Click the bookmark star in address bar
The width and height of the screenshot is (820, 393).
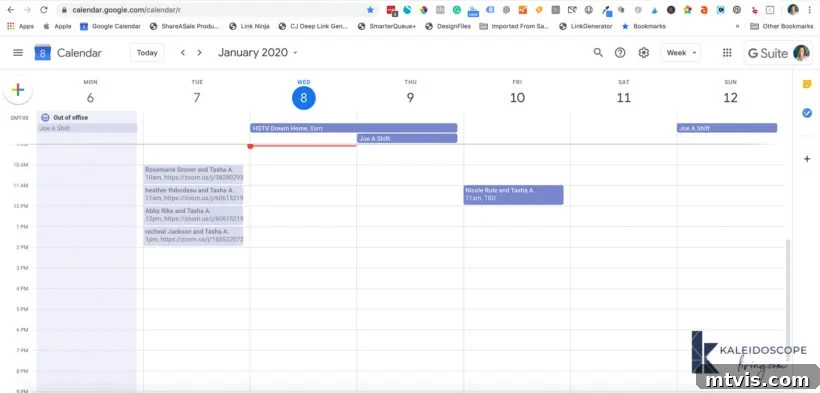370,9
